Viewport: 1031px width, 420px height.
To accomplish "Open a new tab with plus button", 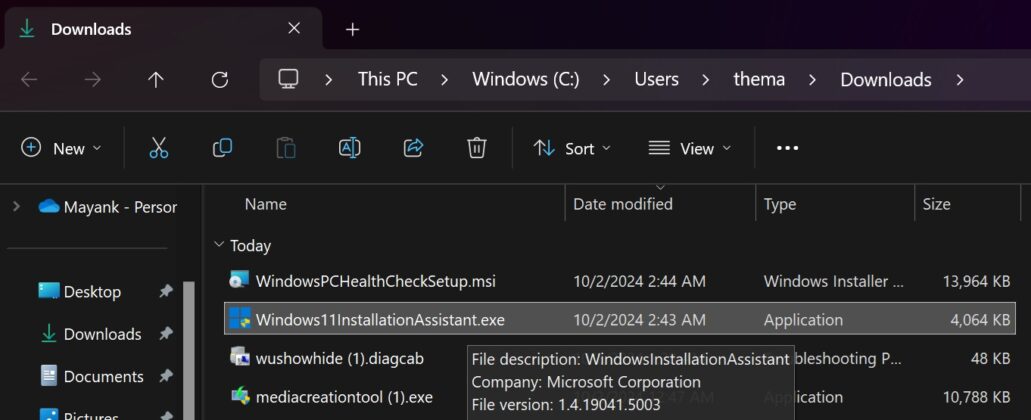I will click(x=352, y=29).
